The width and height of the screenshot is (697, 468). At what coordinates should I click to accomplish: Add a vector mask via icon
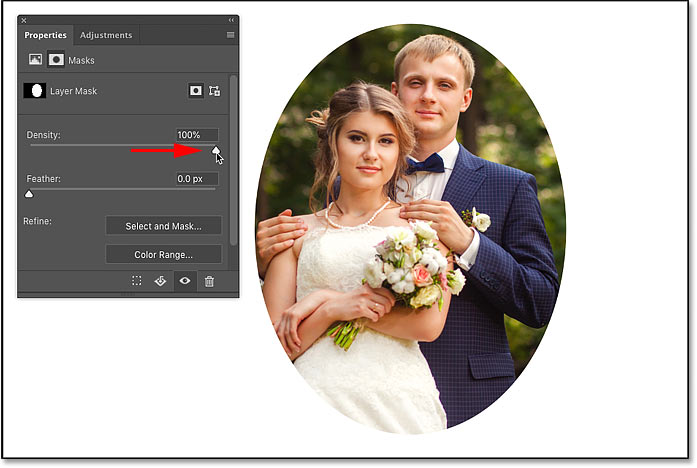(215, 90)
